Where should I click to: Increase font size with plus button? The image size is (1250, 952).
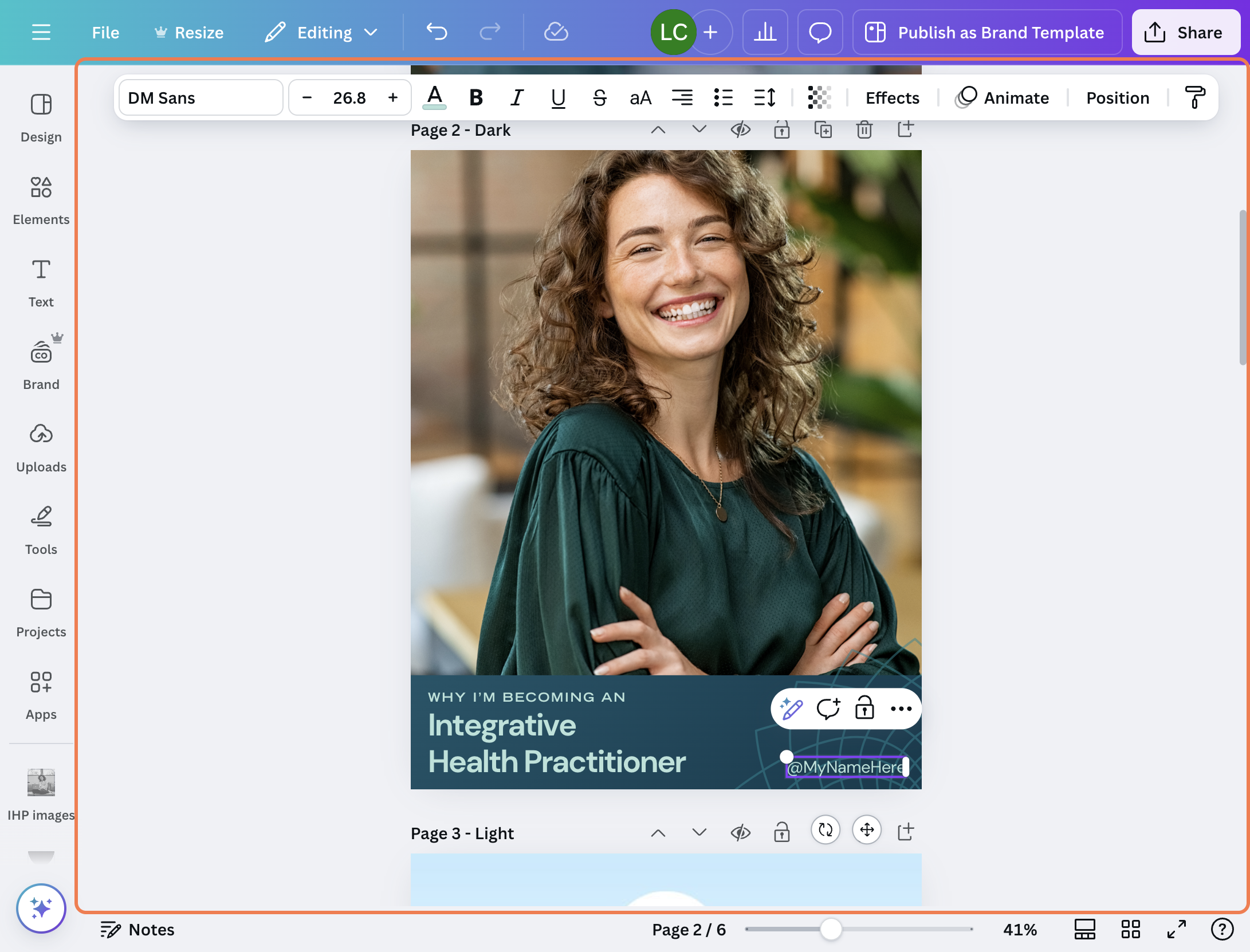[x=393, y=98]
